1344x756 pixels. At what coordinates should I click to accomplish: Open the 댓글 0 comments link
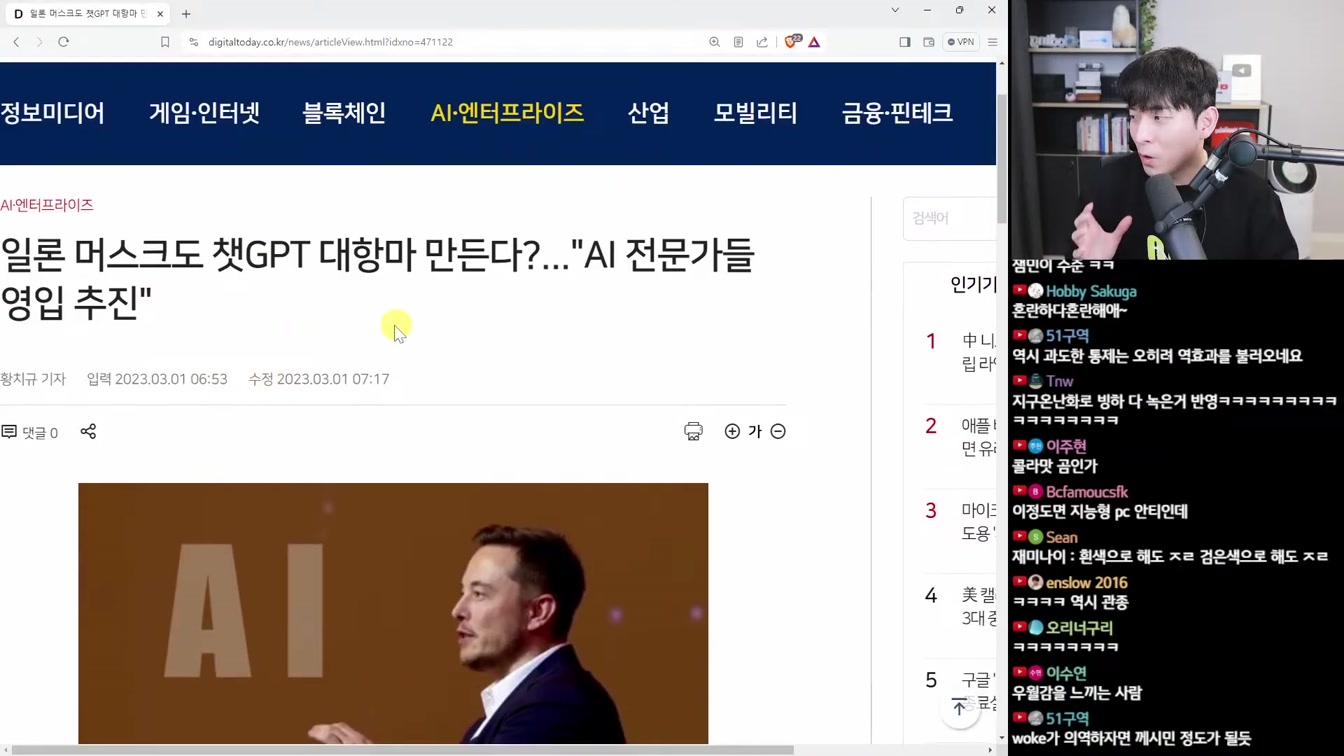30,432
